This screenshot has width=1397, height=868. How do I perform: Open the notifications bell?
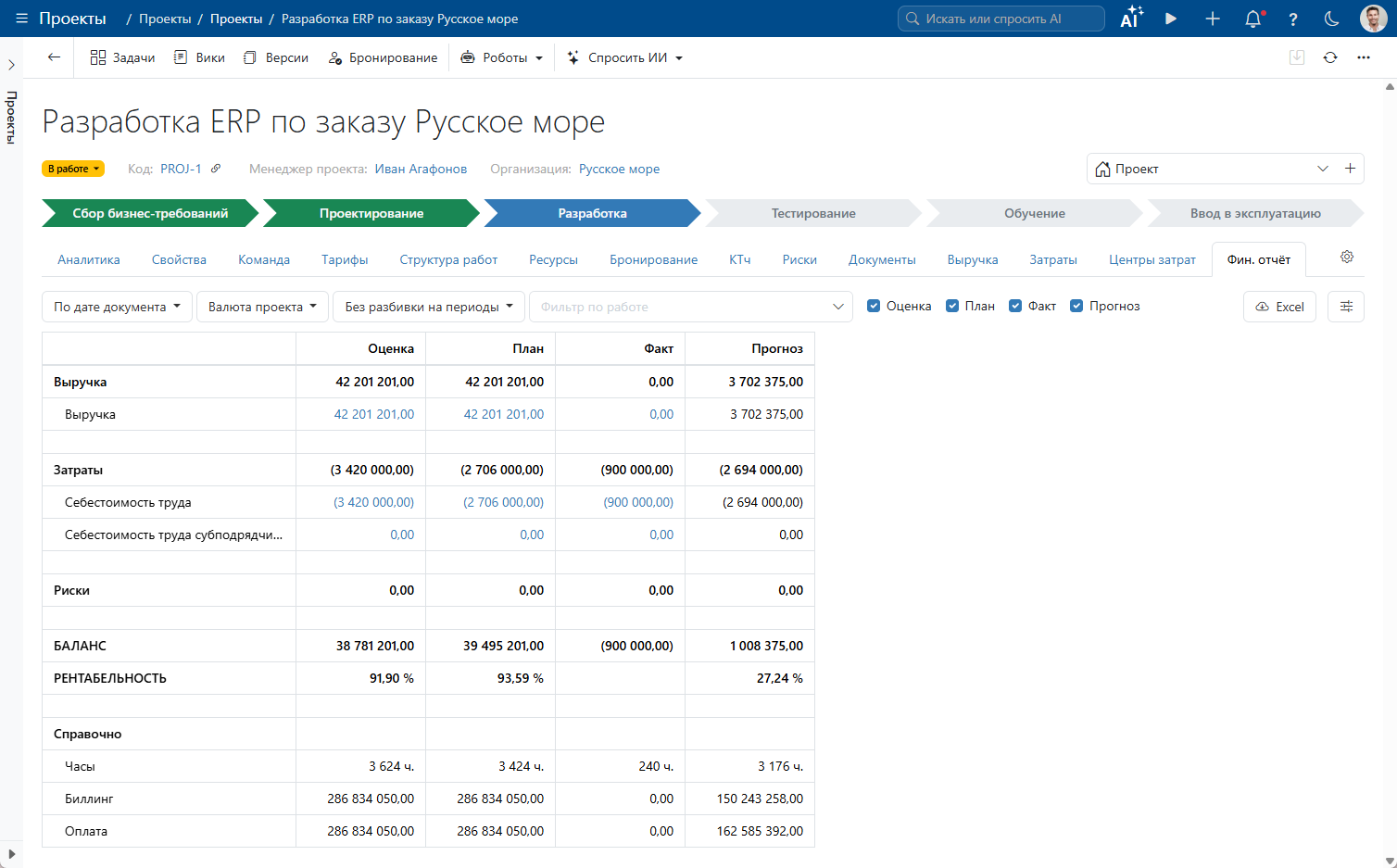pos(1253,19)
